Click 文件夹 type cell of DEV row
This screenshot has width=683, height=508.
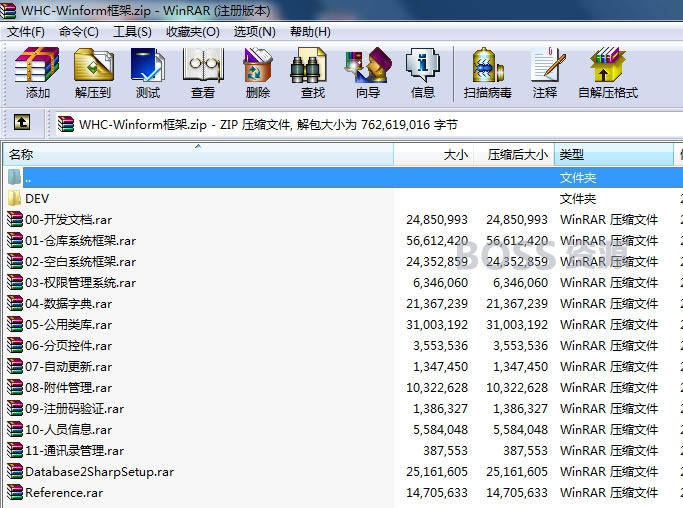[x=578, y=199]
